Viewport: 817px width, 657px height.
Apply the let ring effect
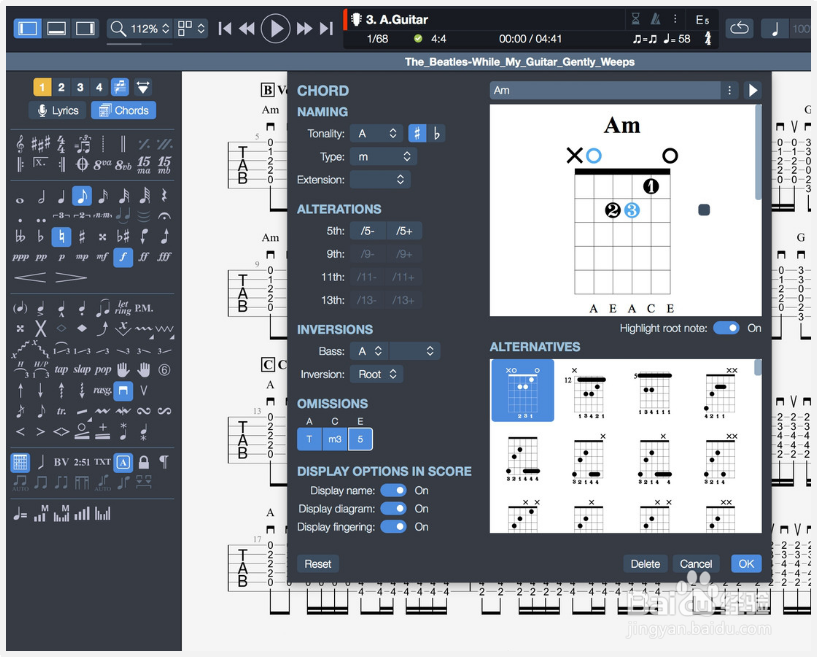click(x=123, y=307)
